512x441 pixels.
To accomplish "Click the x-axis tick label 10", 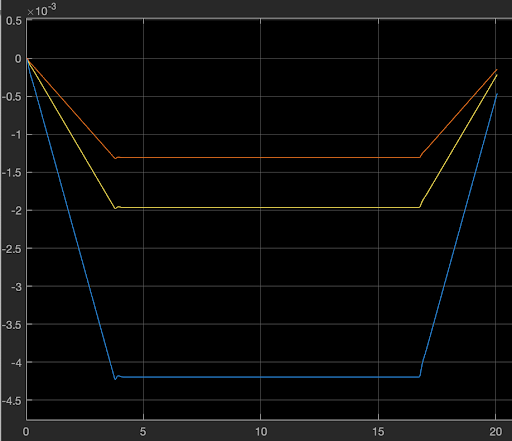I will [x=261, y=432].
